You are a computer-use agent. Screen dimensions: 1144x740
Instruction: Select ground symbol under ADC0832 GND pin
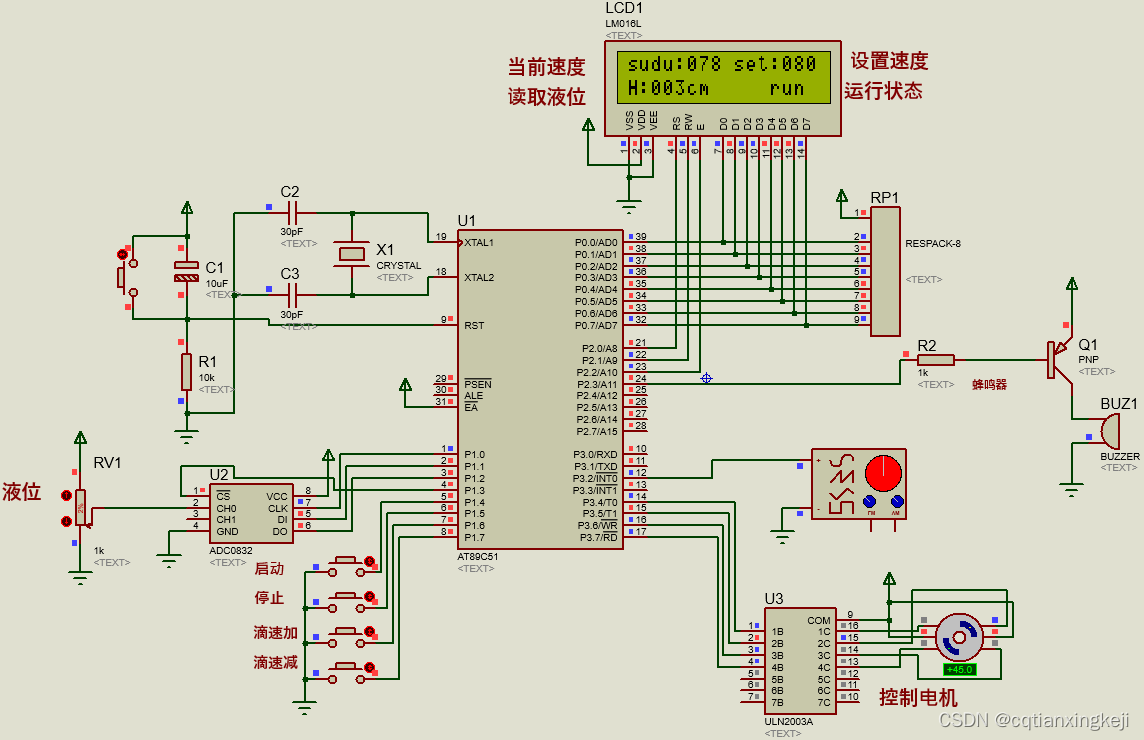(x=169, y=561)
